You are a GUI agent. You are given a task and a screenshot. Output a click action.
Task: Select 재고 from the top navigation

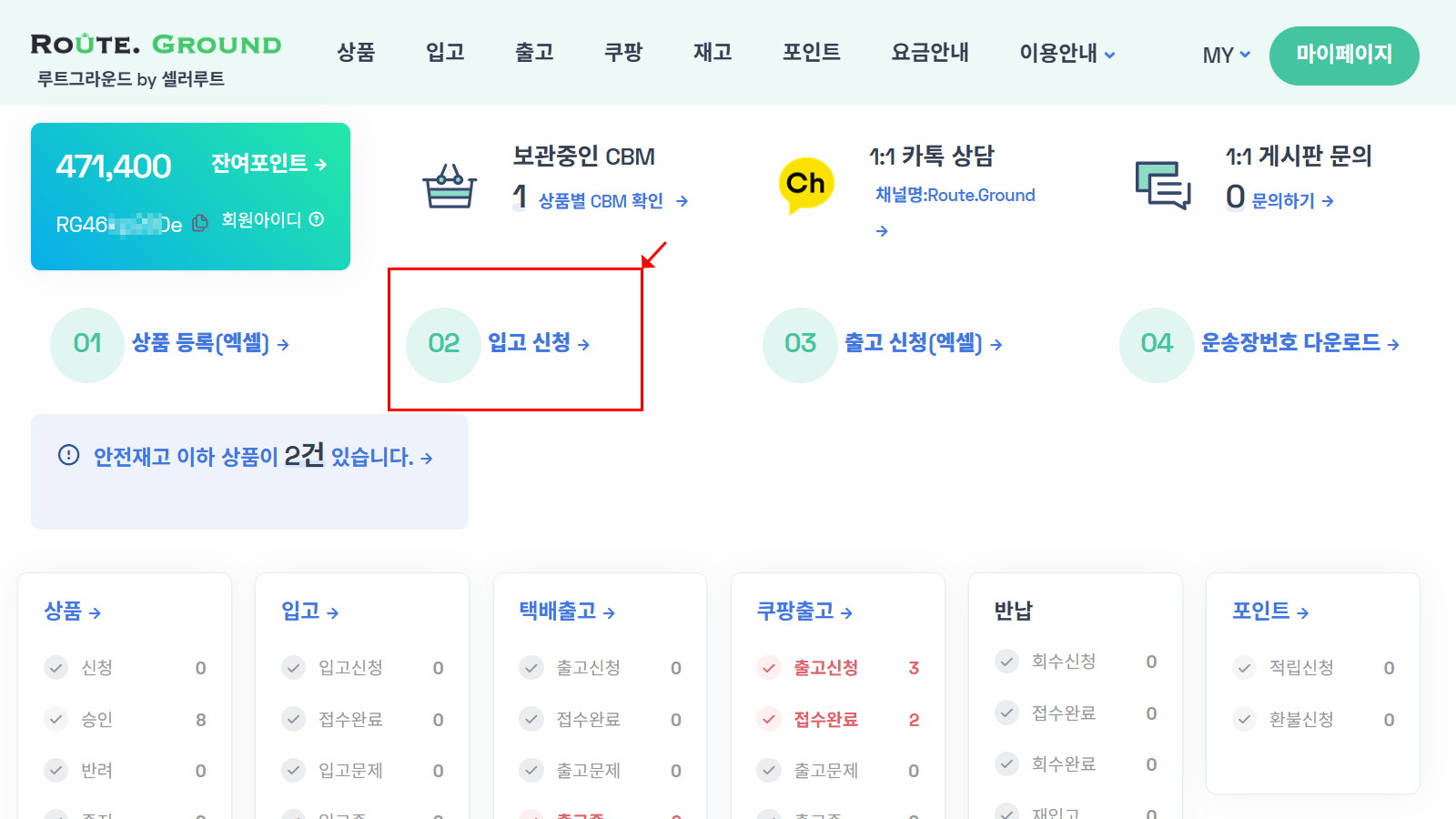point(713,53)
